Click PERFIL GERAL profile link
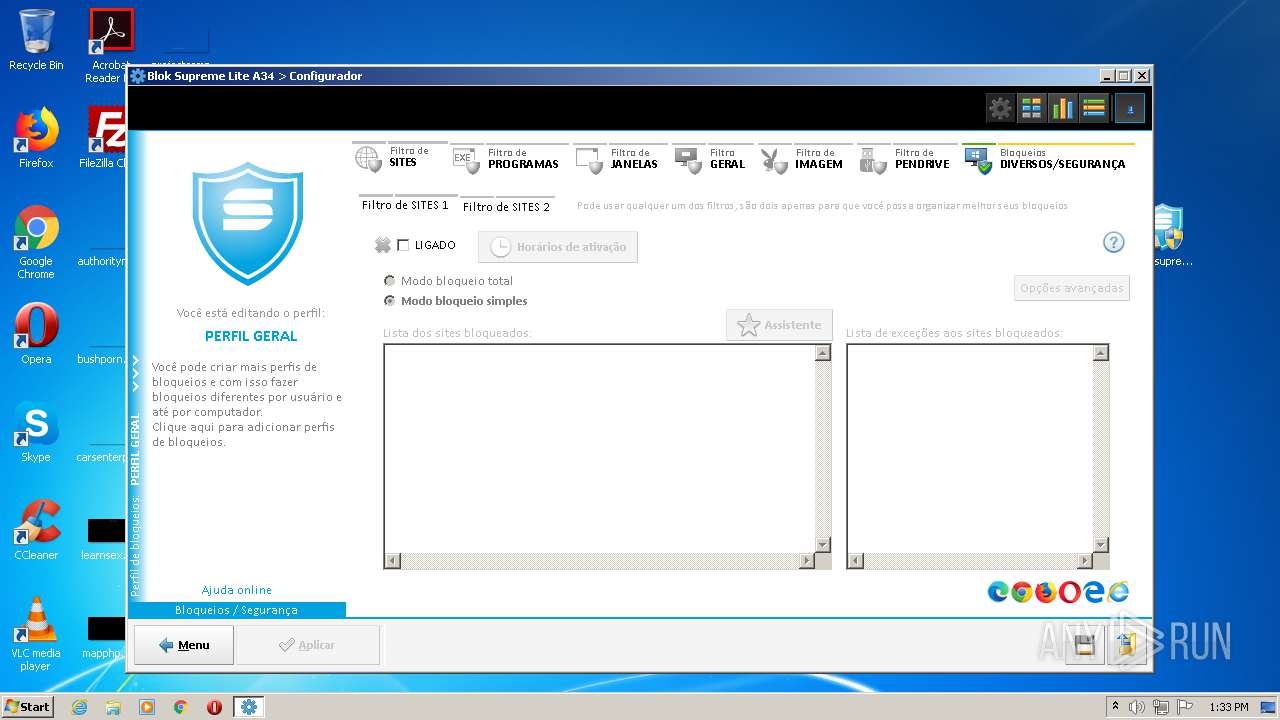The width and height of the screenshot is (1280, 720). point(251,336)
